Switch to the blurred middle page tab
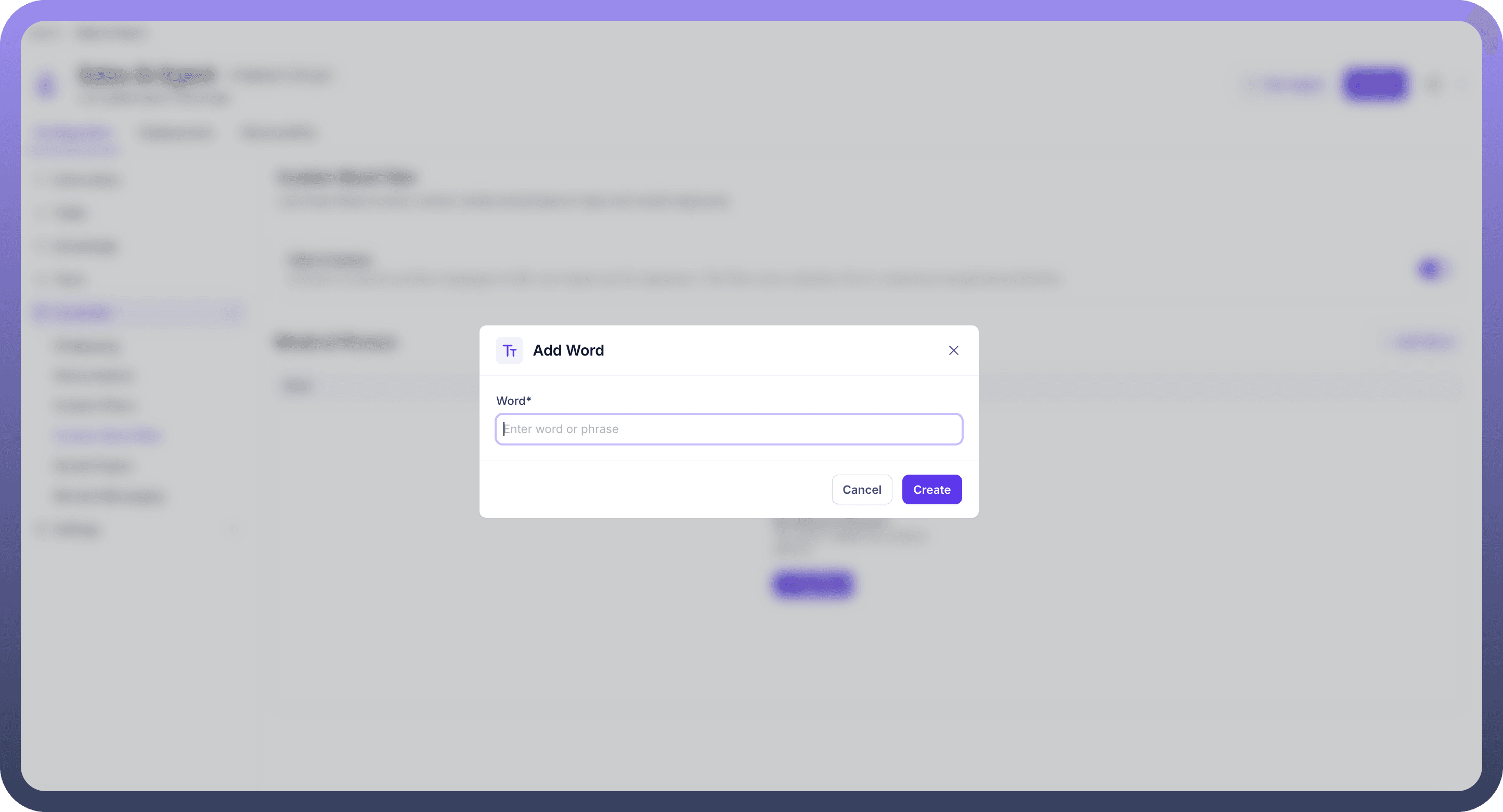This screenshot has height=812, width=1503. pos(176,133)
